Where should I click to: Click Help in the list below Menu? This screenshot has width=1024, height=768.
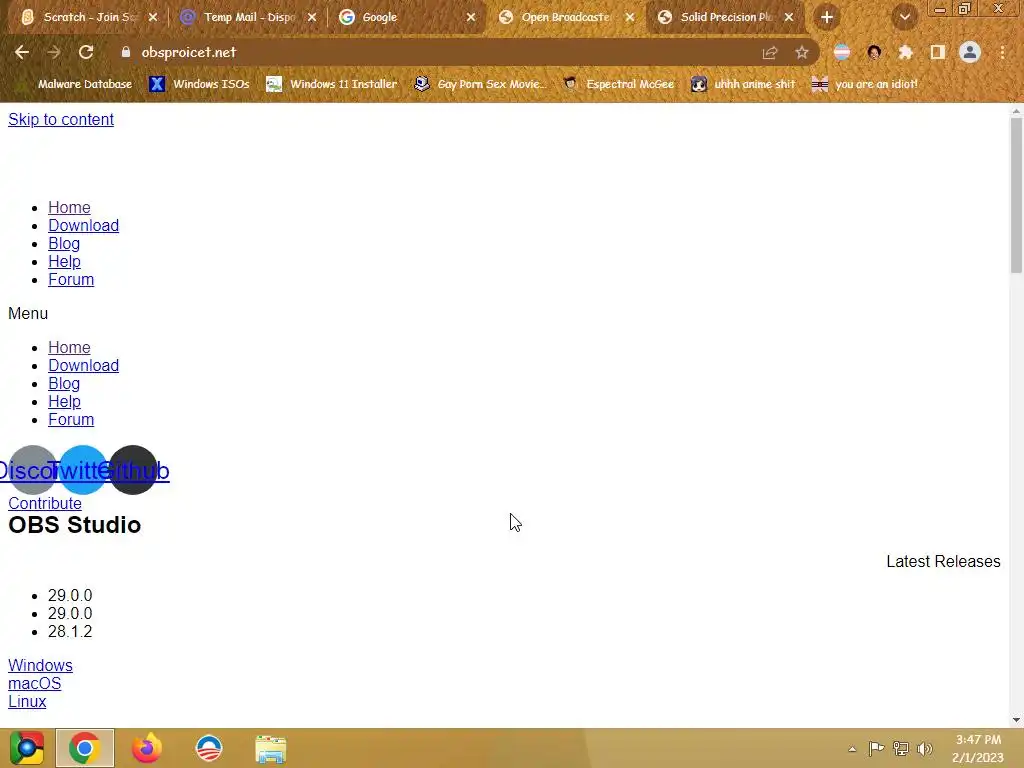tap(65, 402)
